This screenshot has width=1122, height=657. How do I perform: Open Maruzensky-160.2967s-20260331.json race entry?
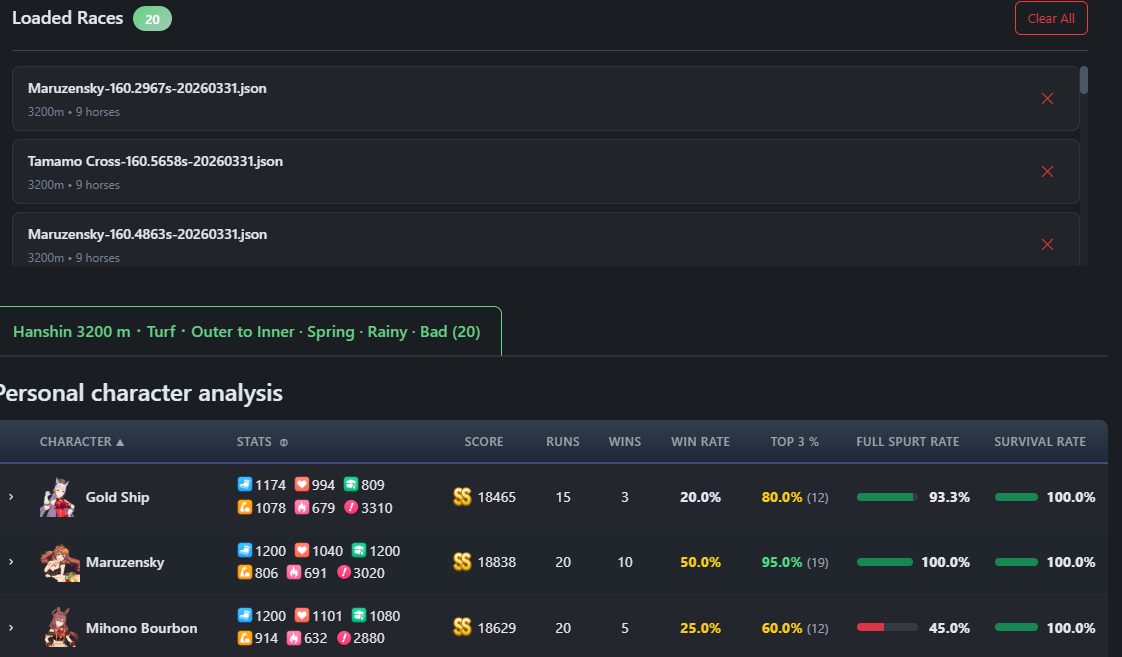(545, 99)
